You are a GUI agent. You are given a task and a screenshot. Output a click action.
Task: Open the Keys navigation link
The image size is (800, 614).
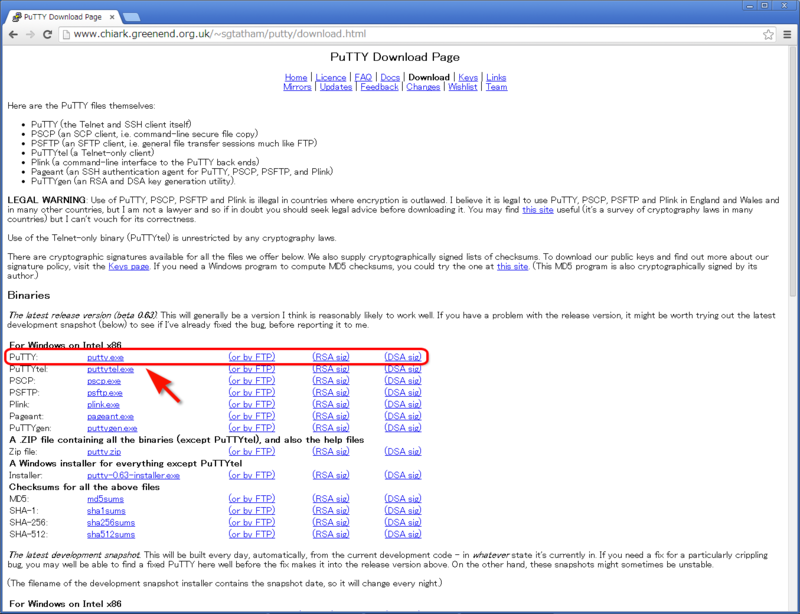(x=468, y=78)
